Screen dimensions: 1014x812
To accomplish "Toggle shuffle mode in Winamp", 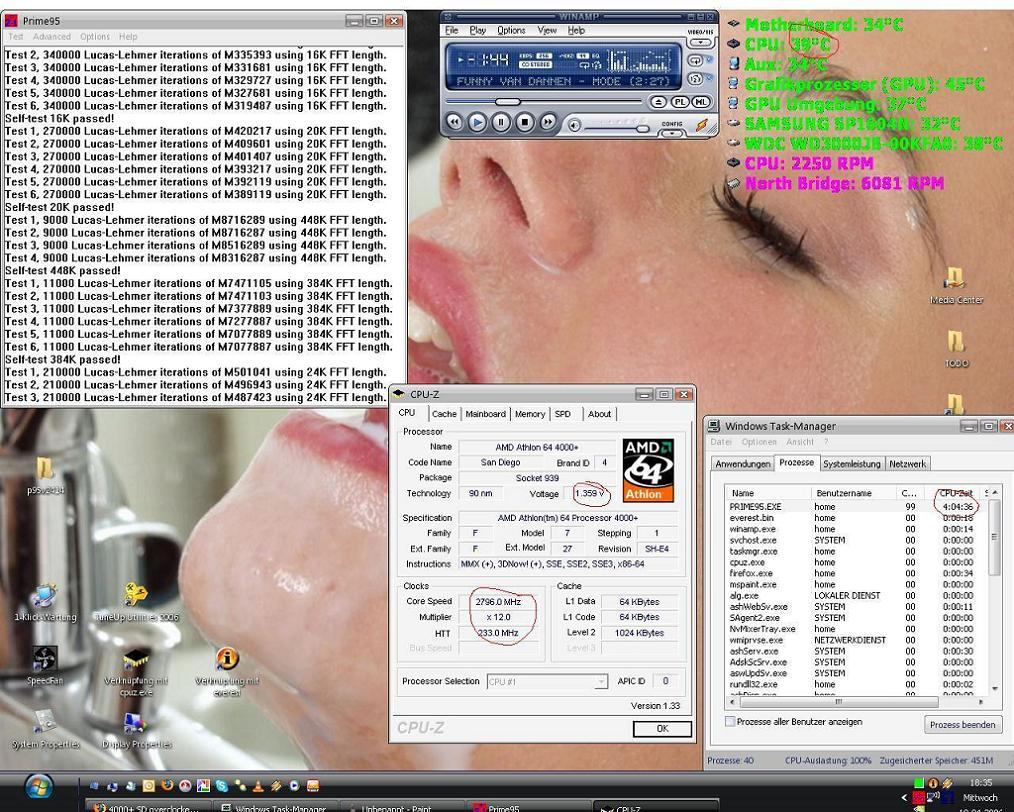I will [x=695, y=79].
